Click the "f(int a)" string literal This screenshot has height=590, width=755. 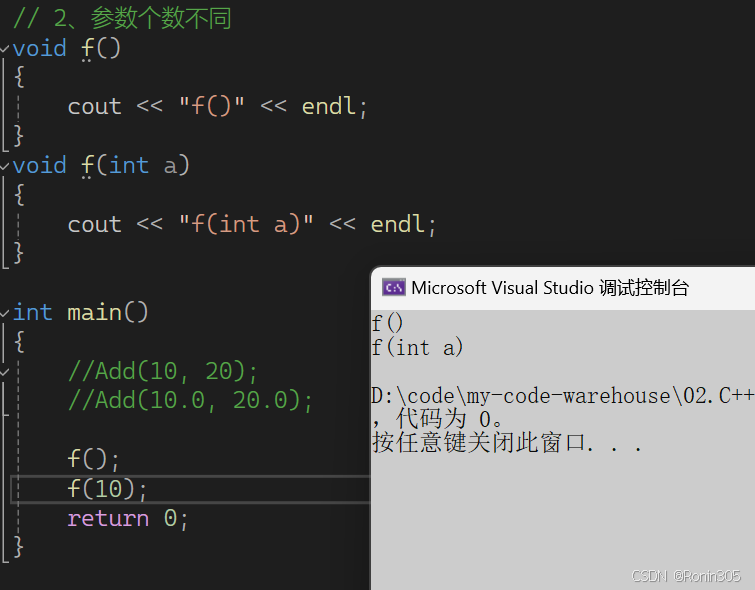click(x=246, y=224)
